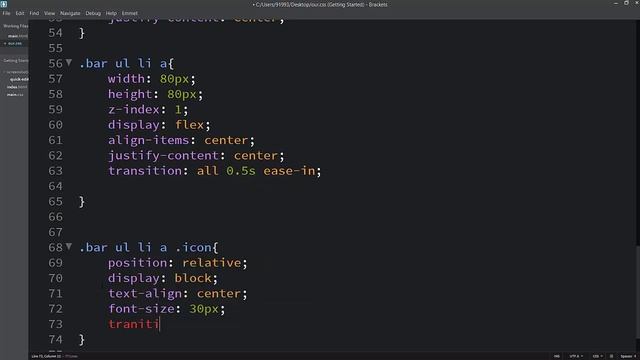
Task: Open the Help menu
Action: coord(111,13)
